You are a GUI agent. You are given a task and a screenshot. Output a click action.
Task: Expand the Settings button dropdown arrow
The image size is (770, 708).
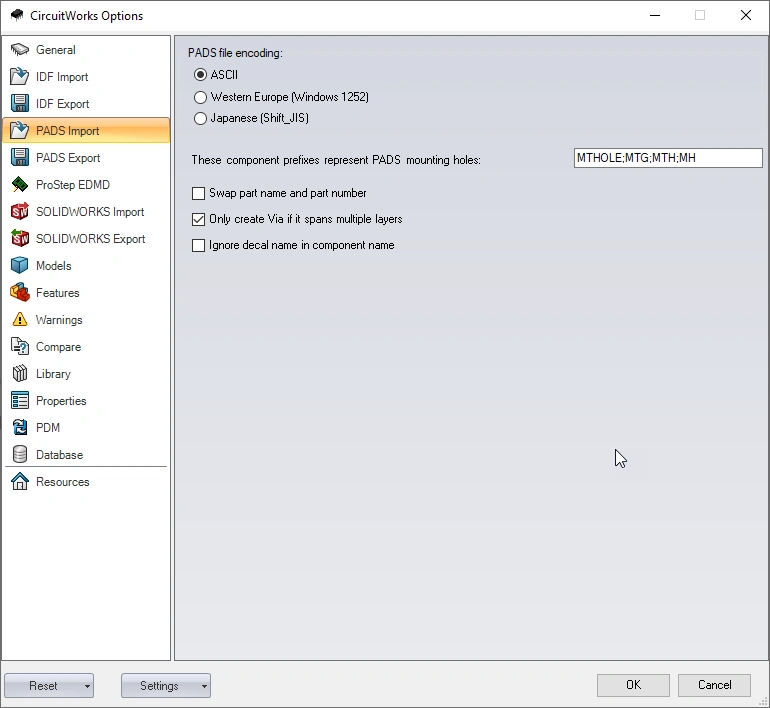(204, 686)
